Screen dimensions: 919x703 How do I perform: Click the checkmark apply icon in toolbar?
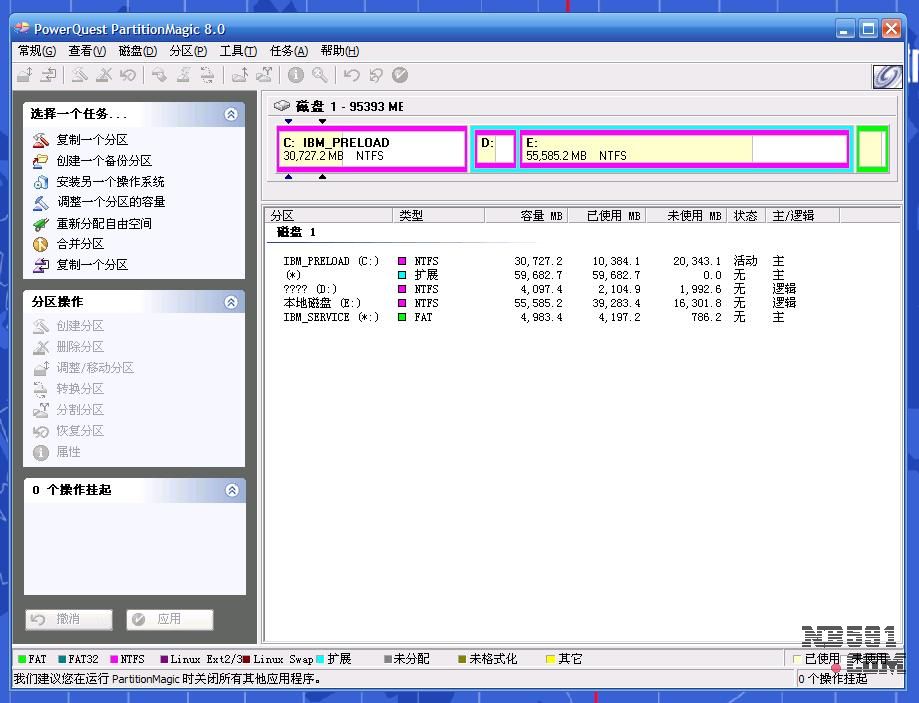[x=400, y=75]
